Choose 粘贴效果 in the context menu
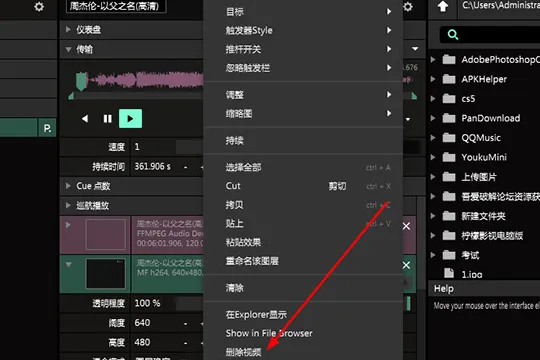 pos(303,242)
